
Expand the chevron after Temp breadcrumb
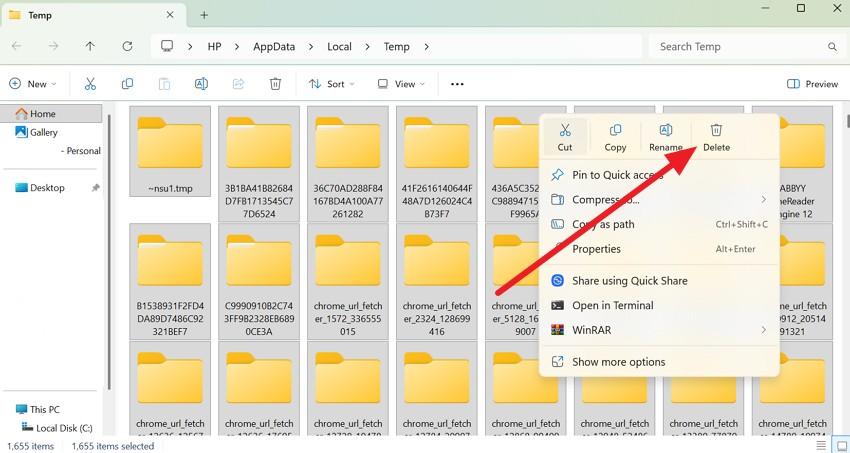tap(427, 47)
